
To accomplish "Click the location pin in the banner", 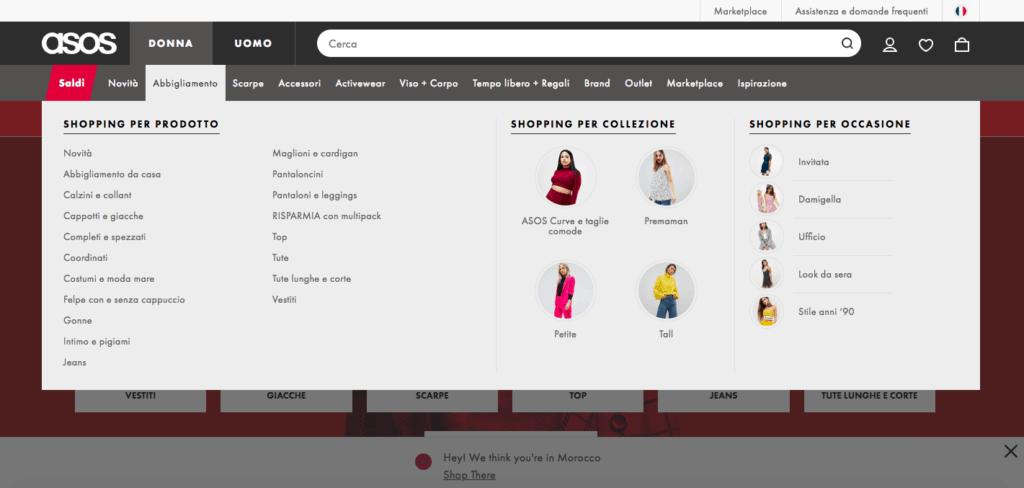I will pos(423,461).
